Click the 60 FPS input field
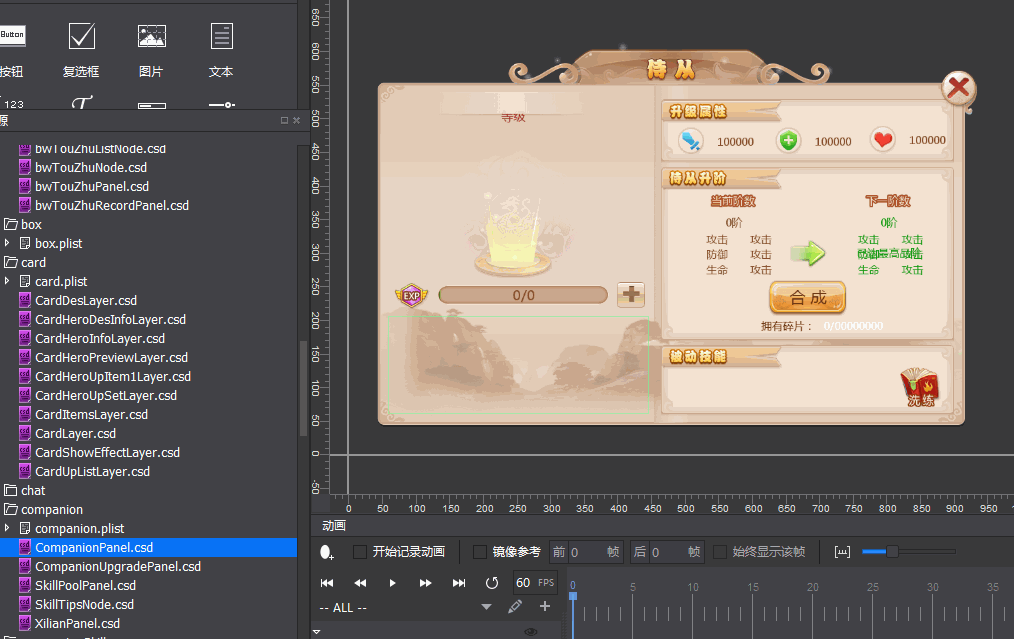Image resolution: width=1014 pixels, height=639 pixels. click(523, 582)
